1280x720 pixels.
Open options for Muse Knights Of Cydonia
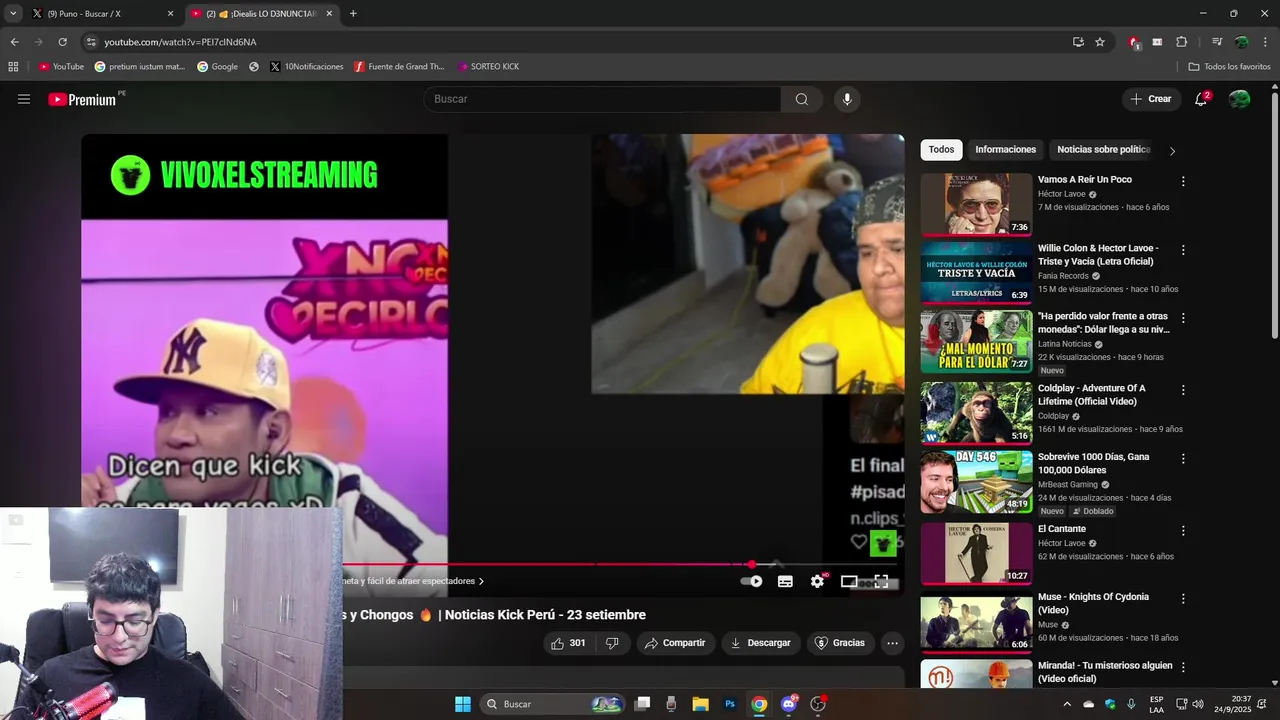tap(1183, 598)
